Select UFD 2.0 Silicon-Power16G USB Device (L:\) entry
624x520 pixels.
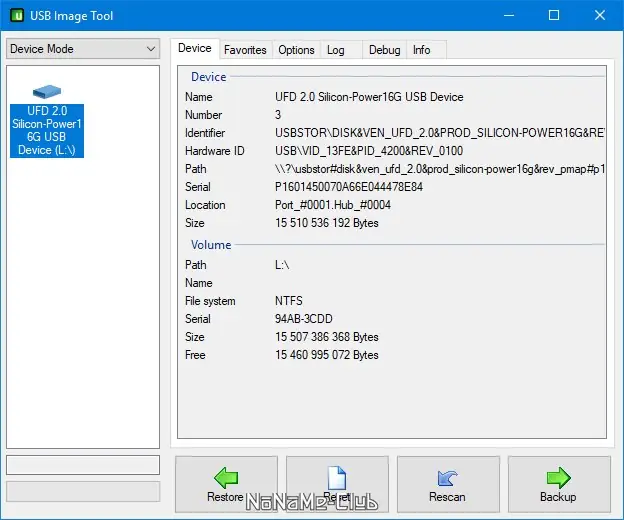point(47,130)
